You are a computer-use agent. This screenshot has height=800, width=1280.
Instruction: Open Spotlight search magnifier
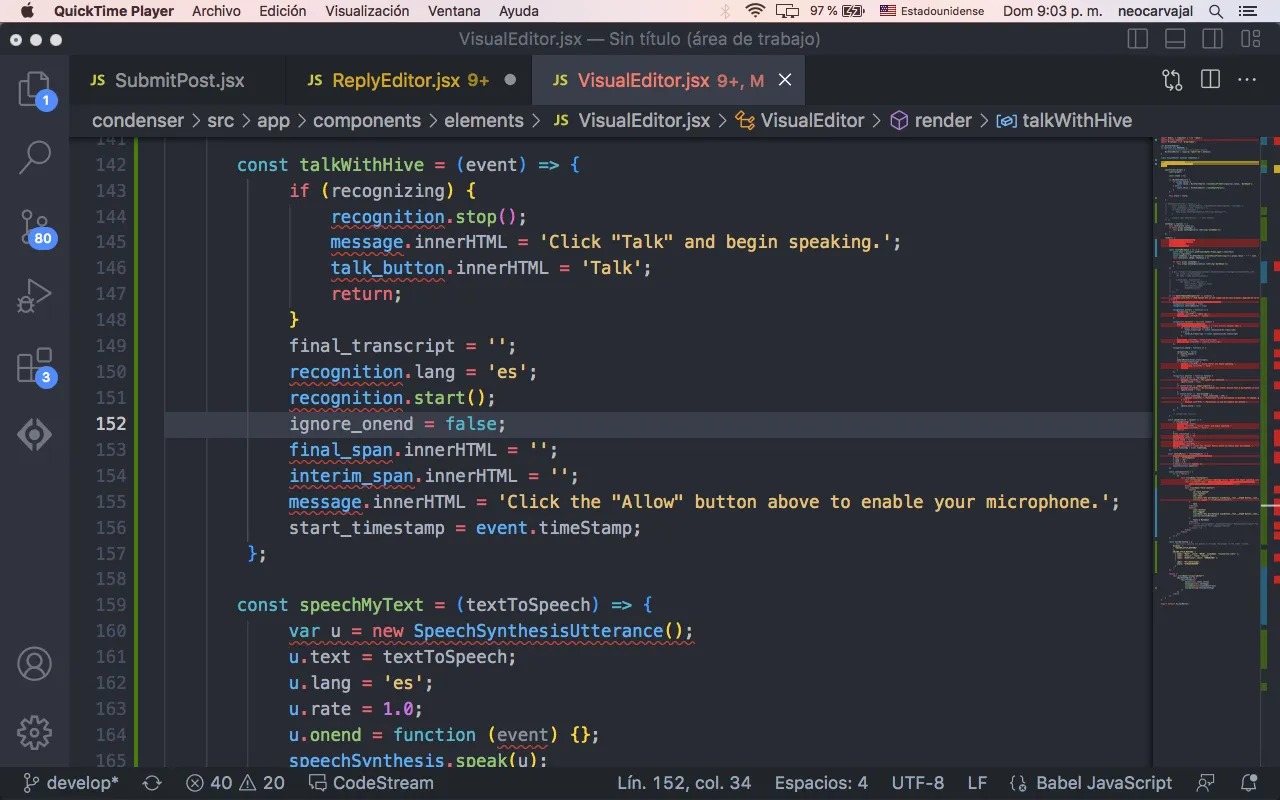pyautogui.click(x=1216, y=11)
